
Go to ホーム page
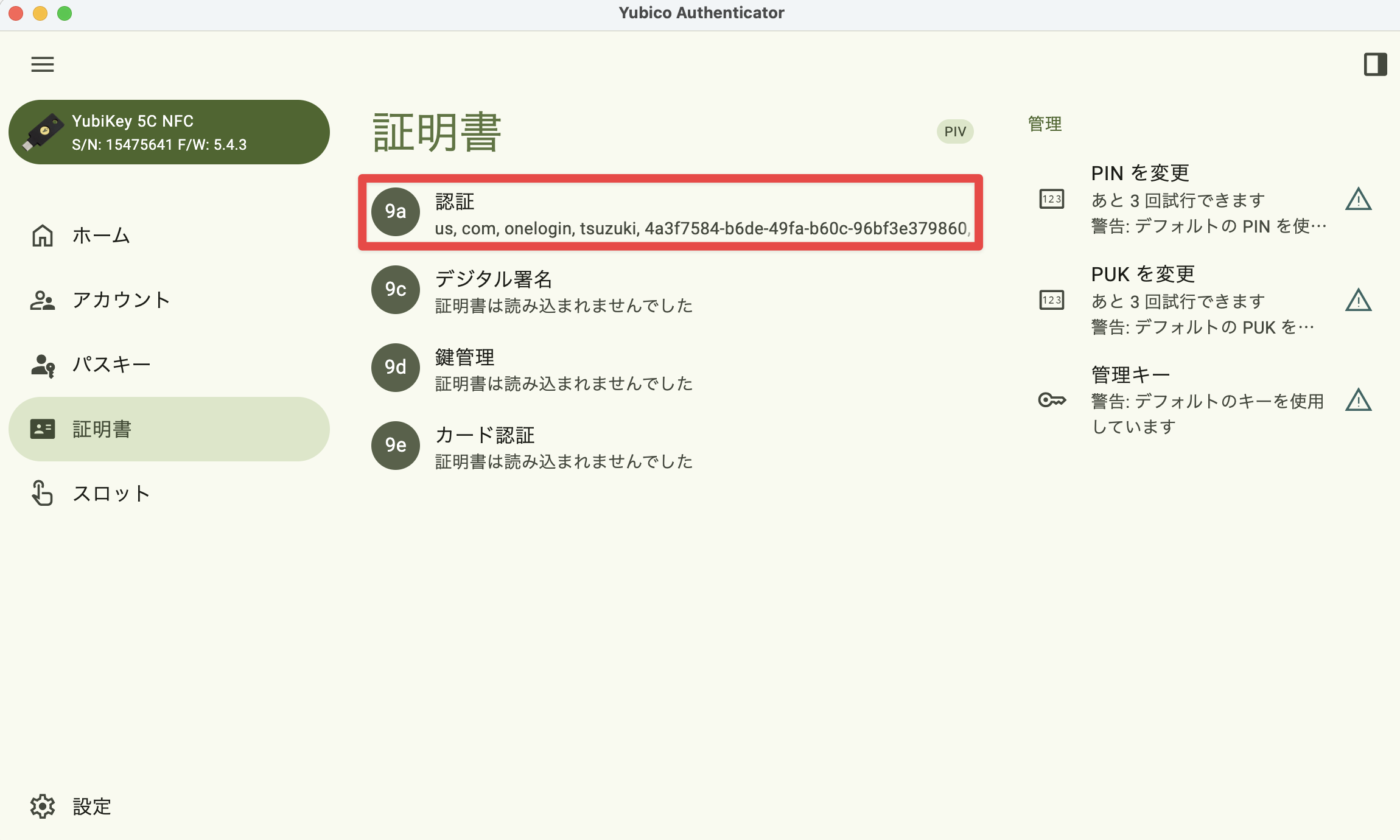click(169, 236)
